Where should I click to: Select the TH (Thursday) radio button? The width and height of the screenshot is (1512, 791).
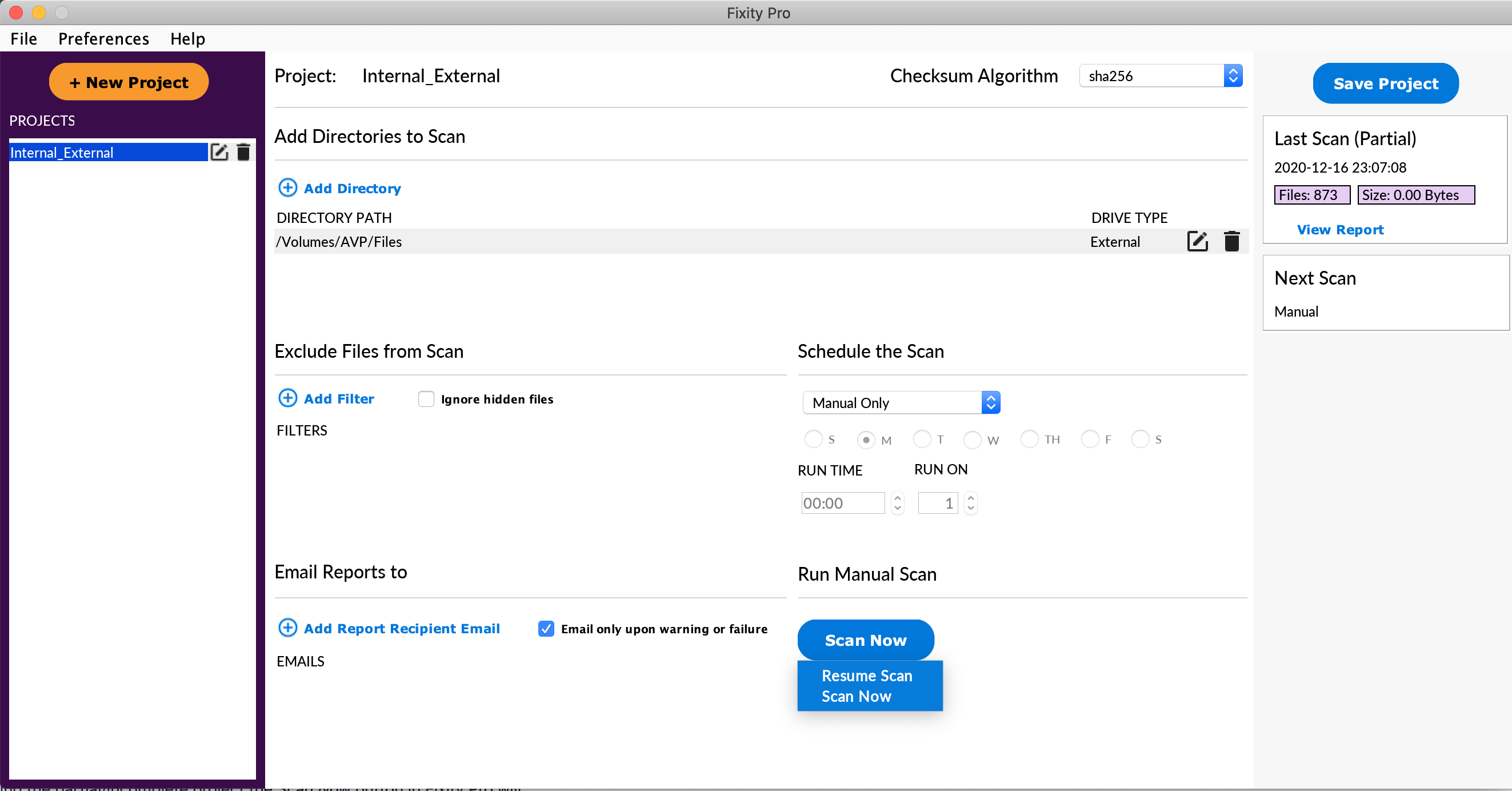click(x=1030, y=440)
